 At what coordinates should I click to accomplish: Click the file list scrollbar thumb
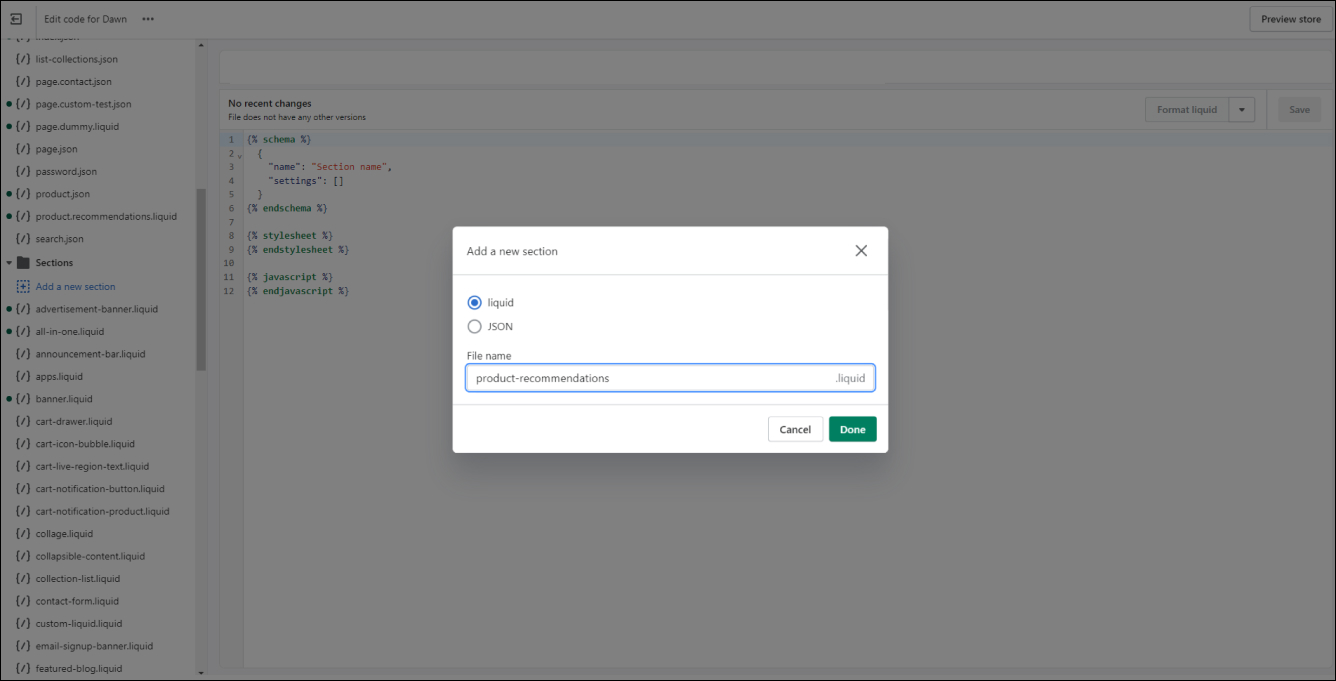[x=201, y=280]
